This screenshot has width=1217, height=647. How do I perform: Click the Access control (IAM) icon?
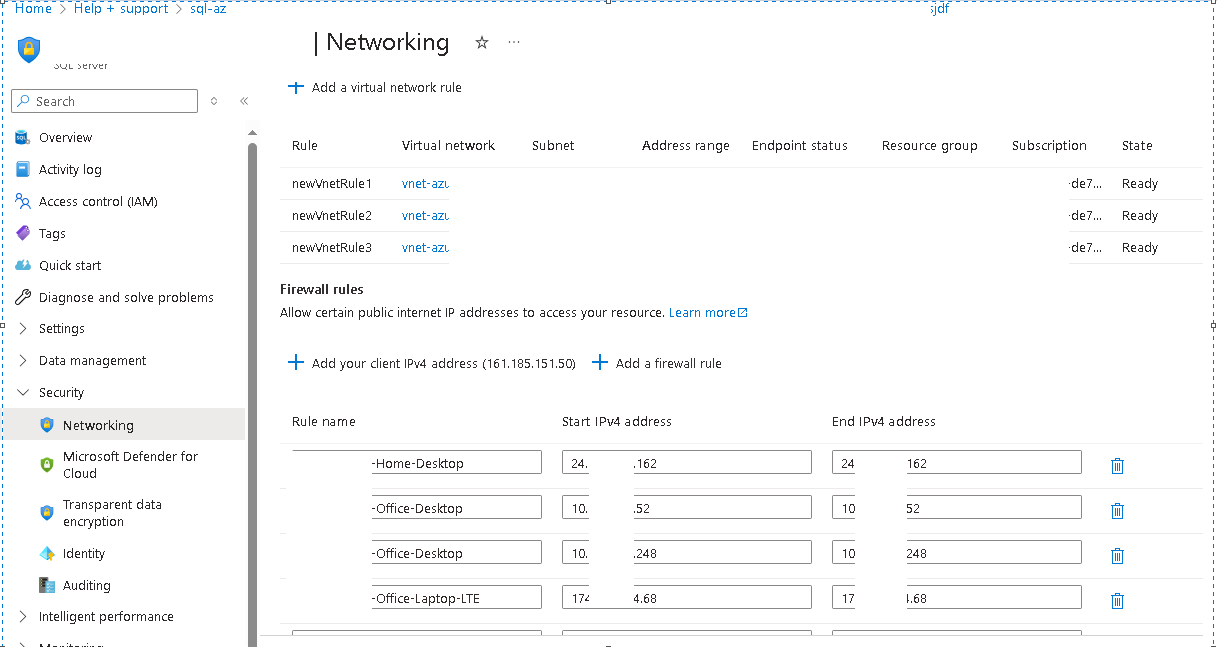23,201
